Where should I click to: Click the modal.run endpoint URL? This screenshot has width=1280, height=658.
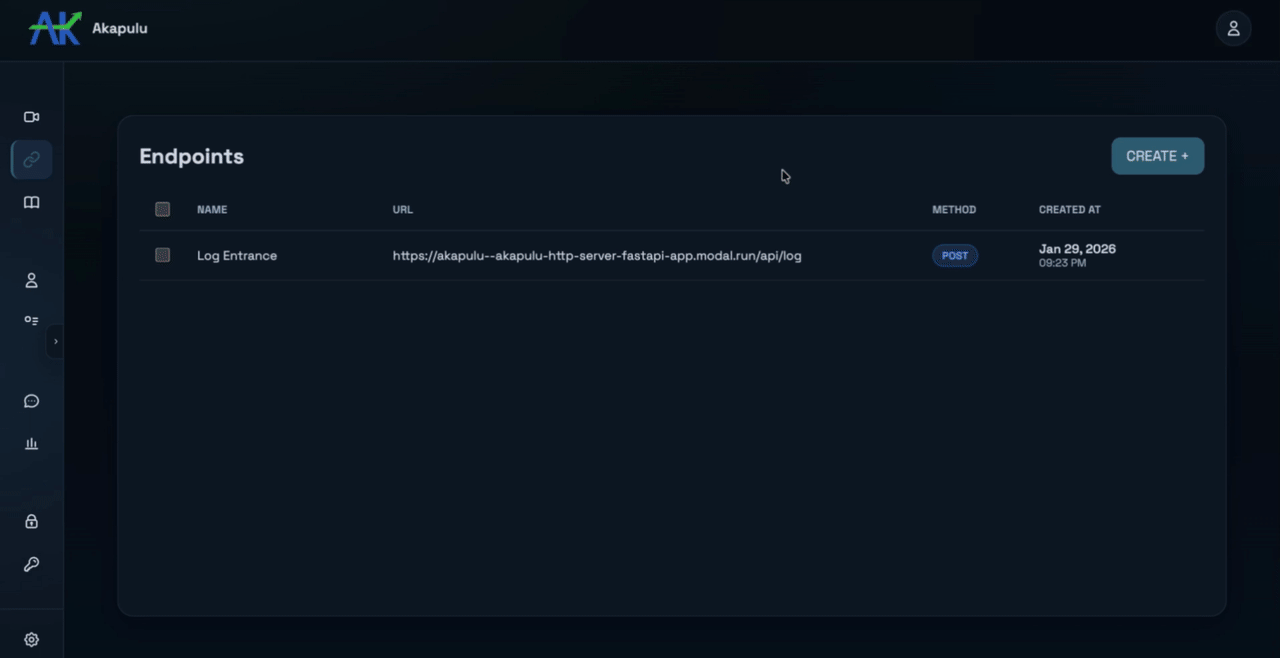(x=597, y=255)
